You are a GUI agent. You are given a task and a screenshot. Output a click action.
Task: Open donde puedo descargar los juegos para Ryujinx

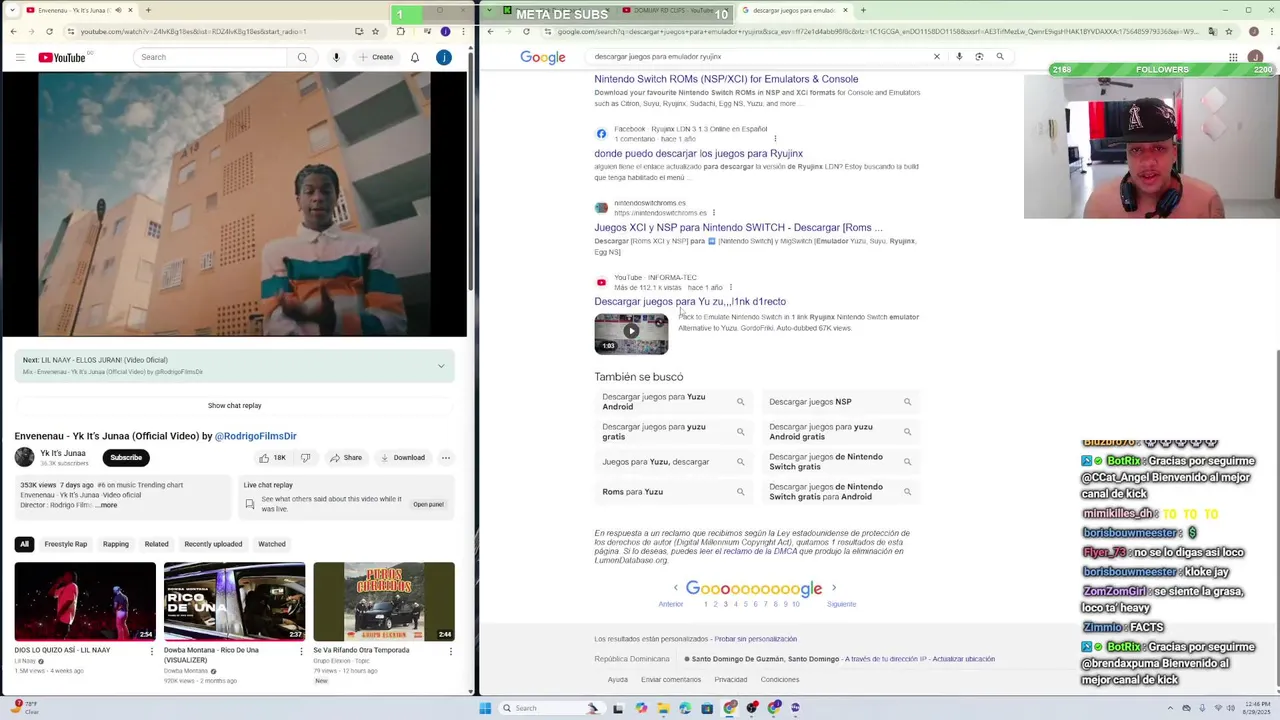(x=699, y=154)
